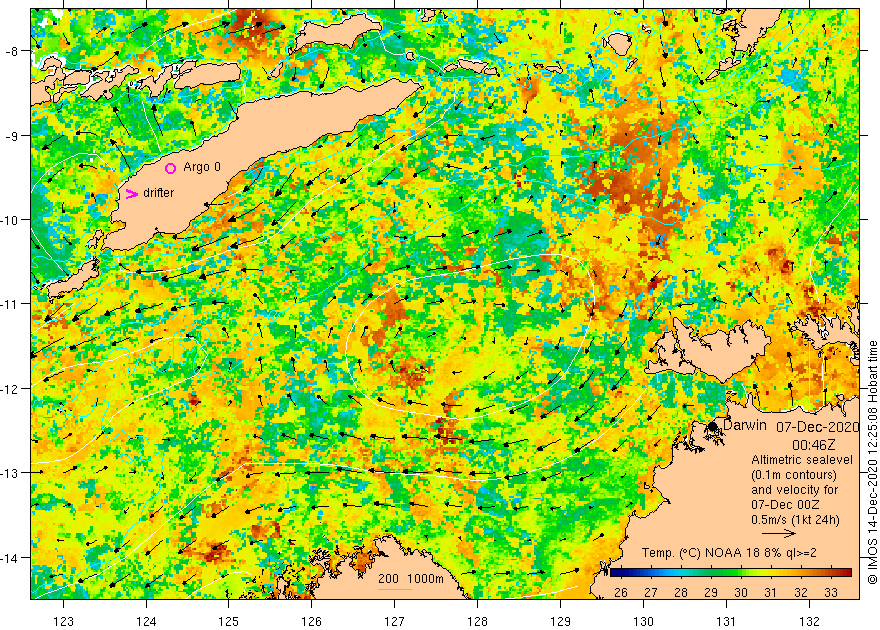The width and height of the screenshot is (880, 630).
Task: Click longitude axis label 125
Action: (x=229, y=621)
